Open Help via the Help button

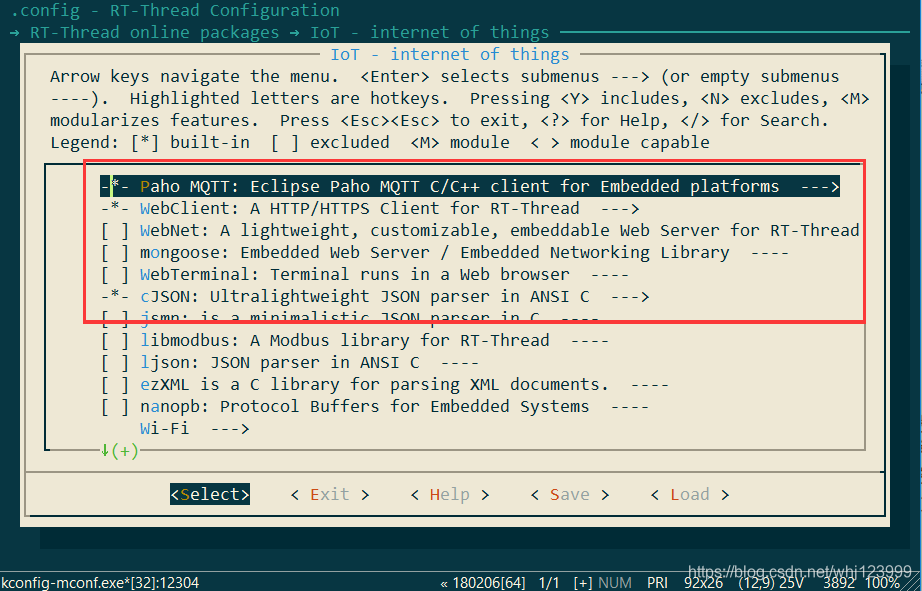pyautogui.click(x=450, y=495)
